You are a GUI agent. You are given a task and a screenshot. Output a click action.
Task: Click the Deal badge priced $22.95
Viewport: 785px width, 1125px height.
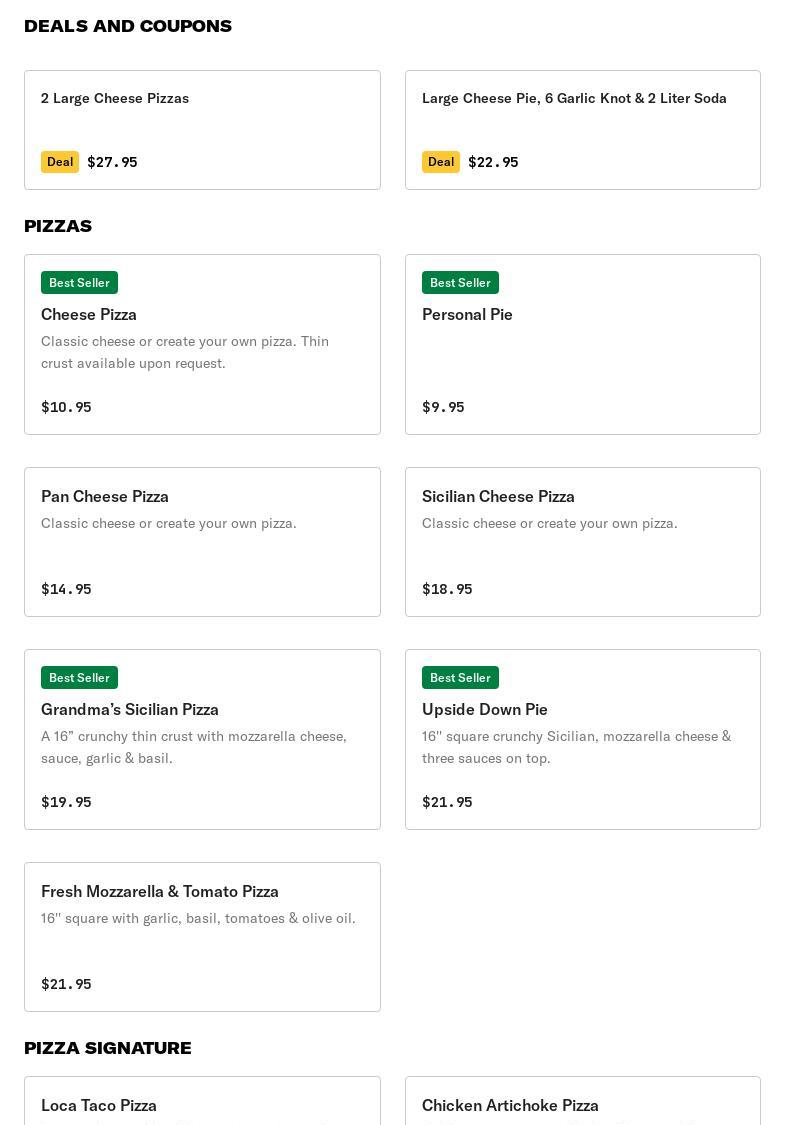pos(441,162)
